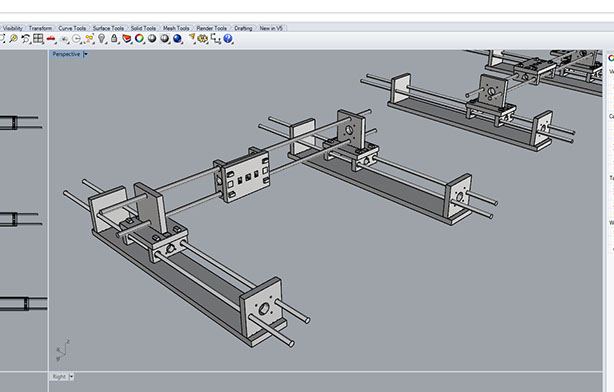Open the blue question mark Help icon
This screenshot has width=614, height=392.
228,39
